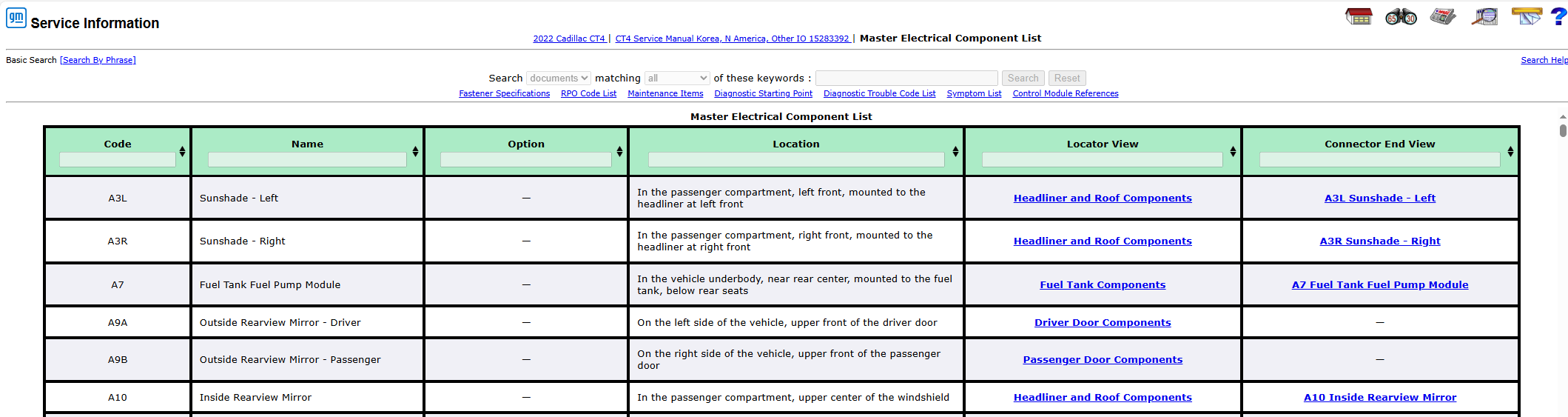Image resolution: width=1568 pixels, height=417 pixels.
Task: Click the keywords search text field
Action: [906, 79]
